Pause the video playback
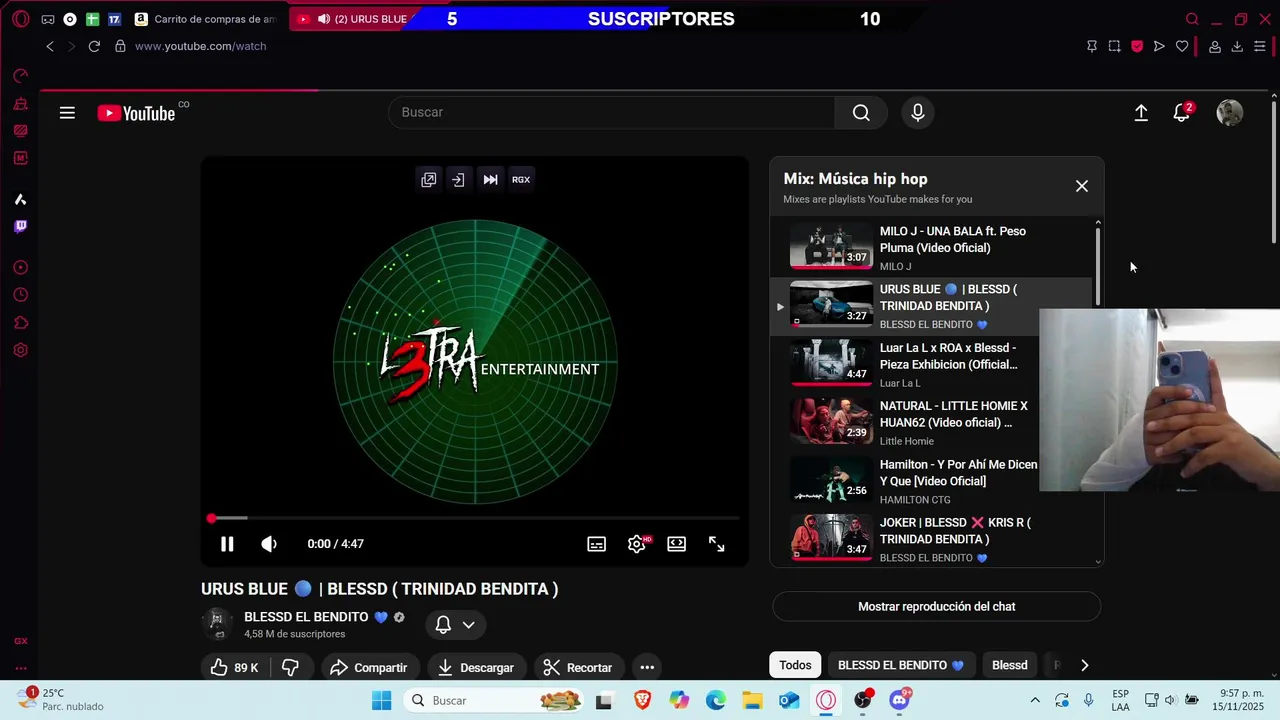This screenshot has height=720, width=1280. click(x=227, y=544)
